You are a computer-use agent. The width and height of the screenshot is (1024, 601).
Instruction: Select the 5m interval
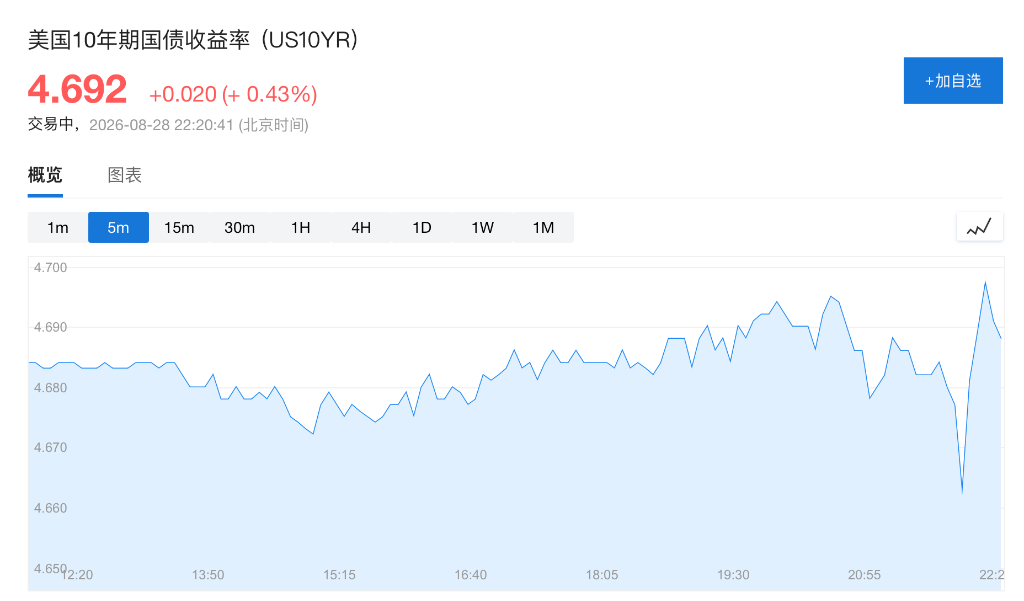(118, 227)
